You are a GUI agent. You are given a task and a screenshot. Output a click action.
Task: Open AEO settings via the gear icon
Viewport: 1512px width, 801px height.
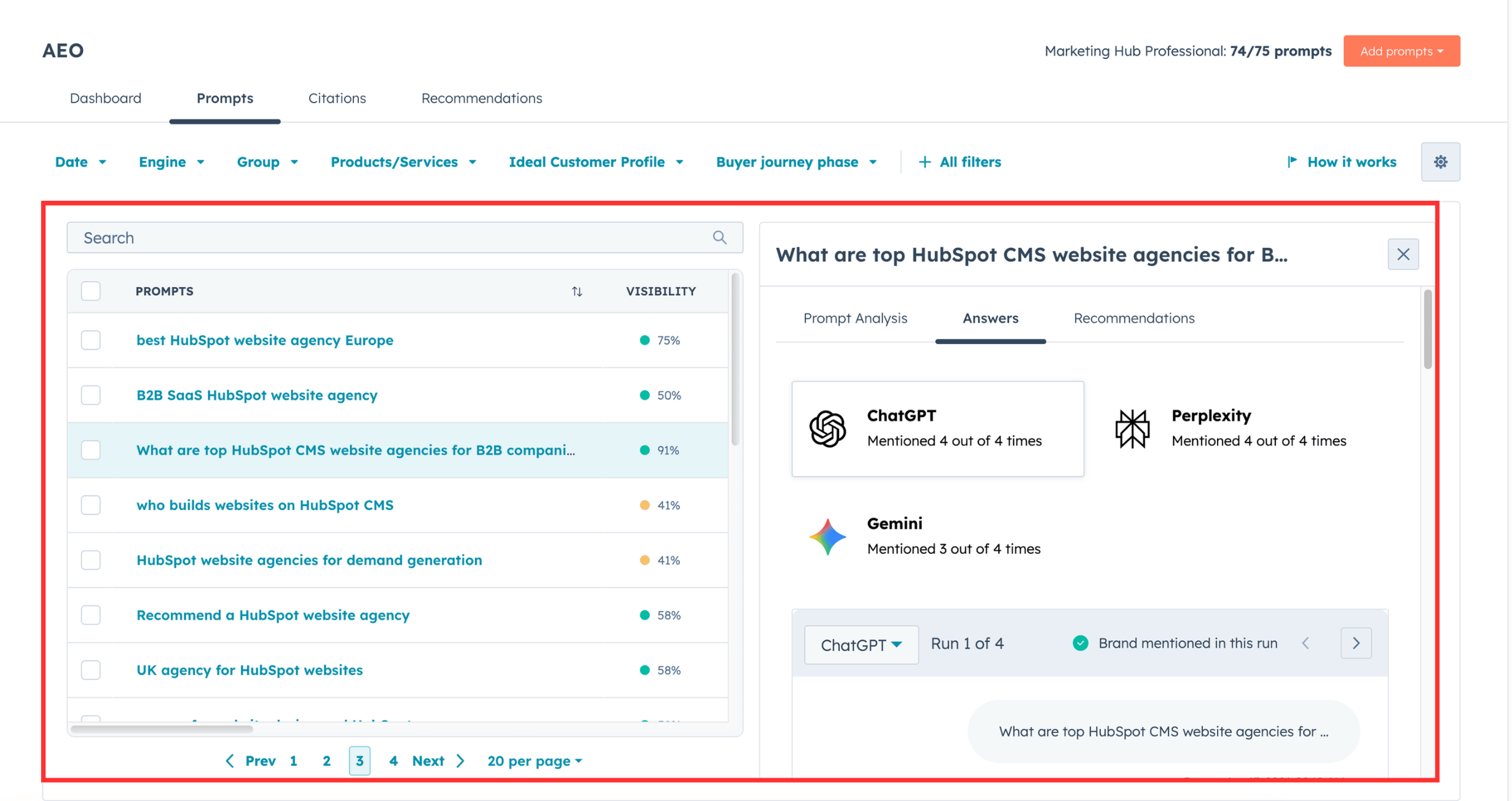click(1440, 162)
